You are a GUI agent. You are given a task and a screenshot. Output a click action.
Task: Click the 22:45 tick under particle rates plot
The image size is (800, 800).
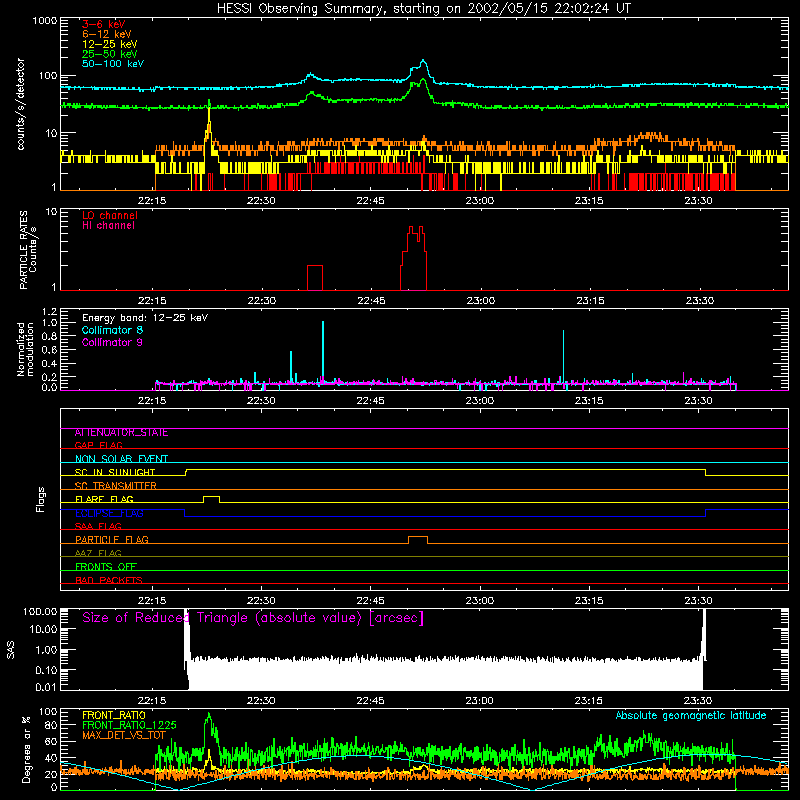tap(371, 300)
